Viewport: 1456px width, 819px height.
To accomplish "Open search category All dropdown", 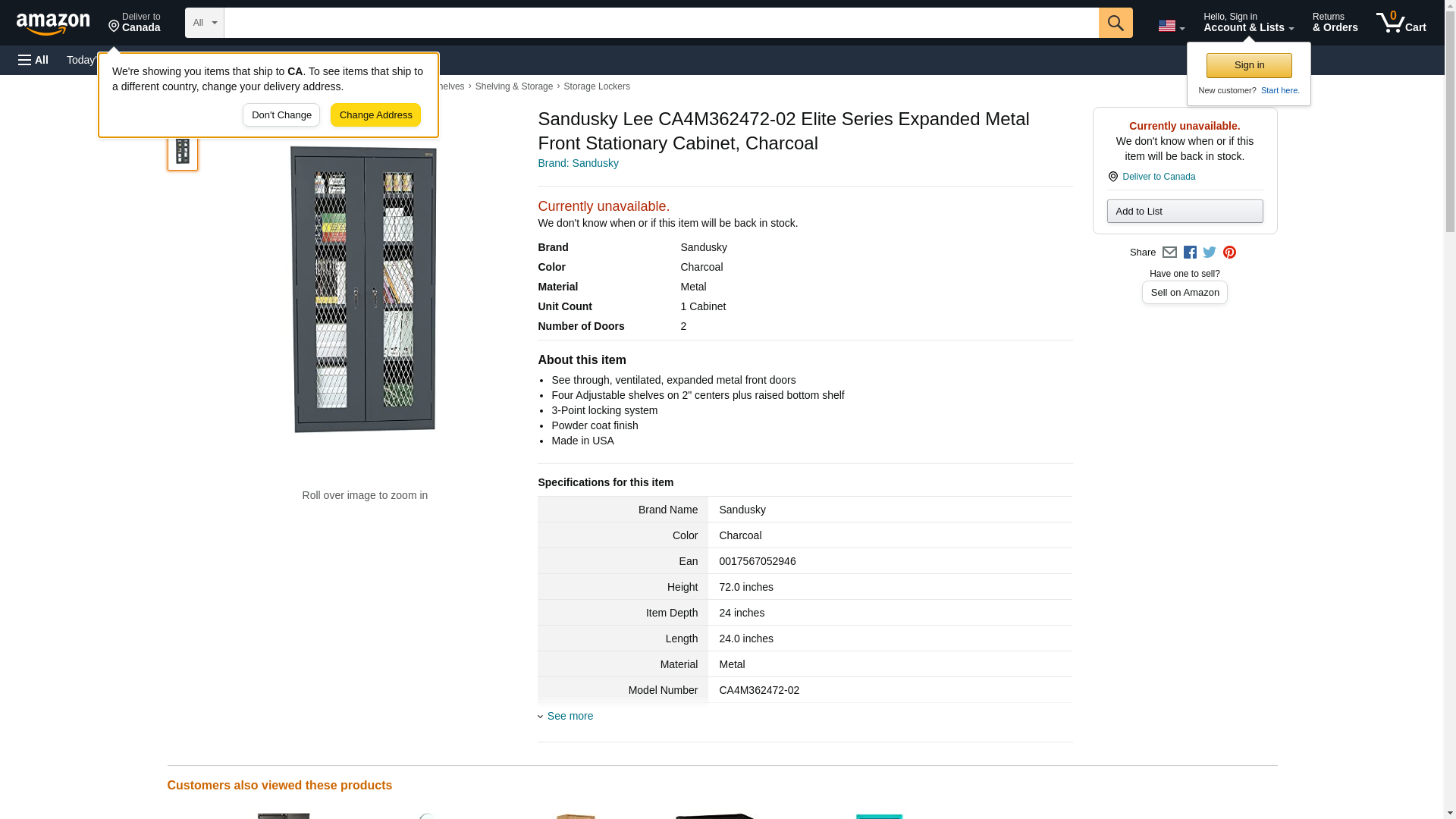I will pos(204,23).
